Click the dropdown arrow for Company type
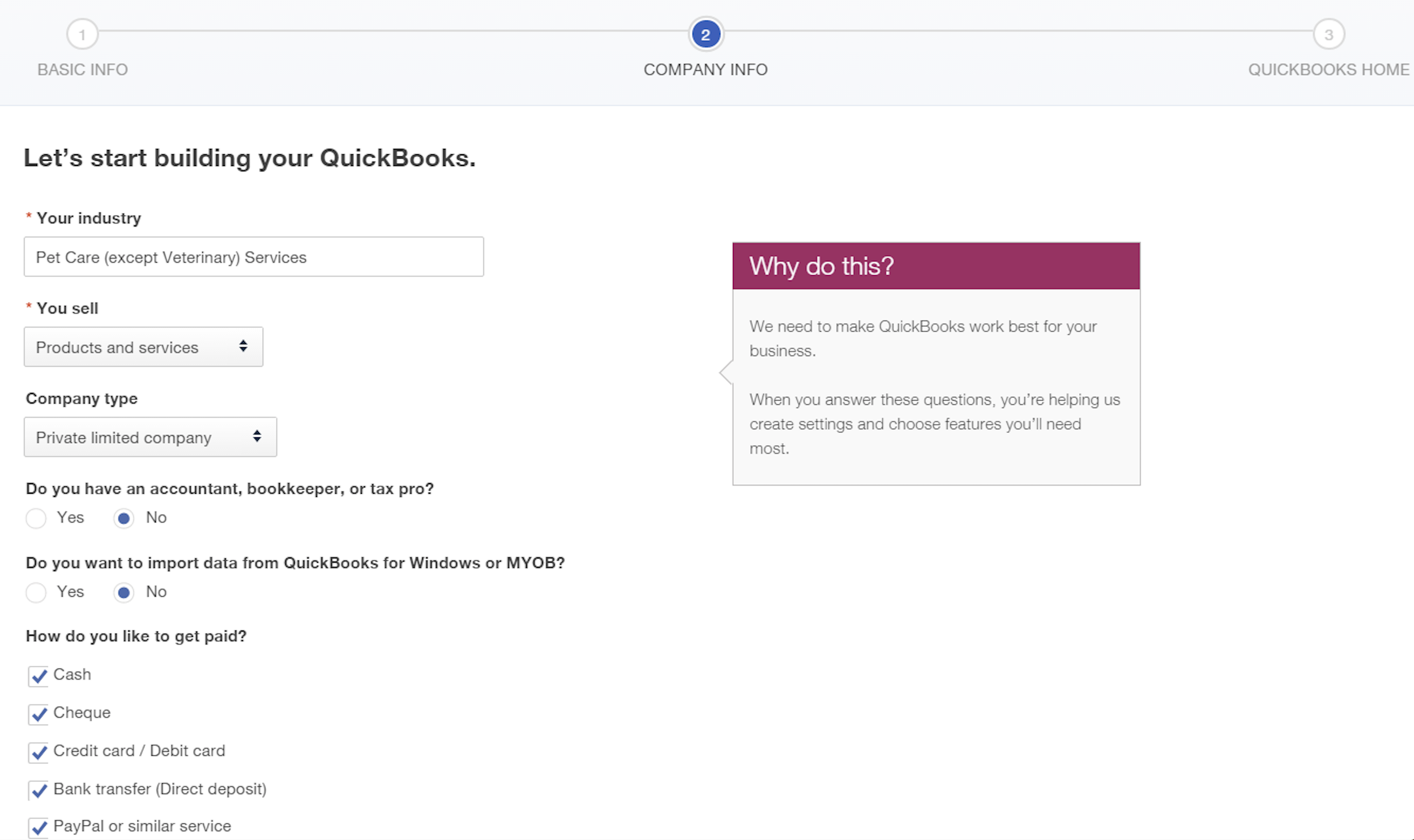This screenshot has width=1414, height=840. click(257, 437)
